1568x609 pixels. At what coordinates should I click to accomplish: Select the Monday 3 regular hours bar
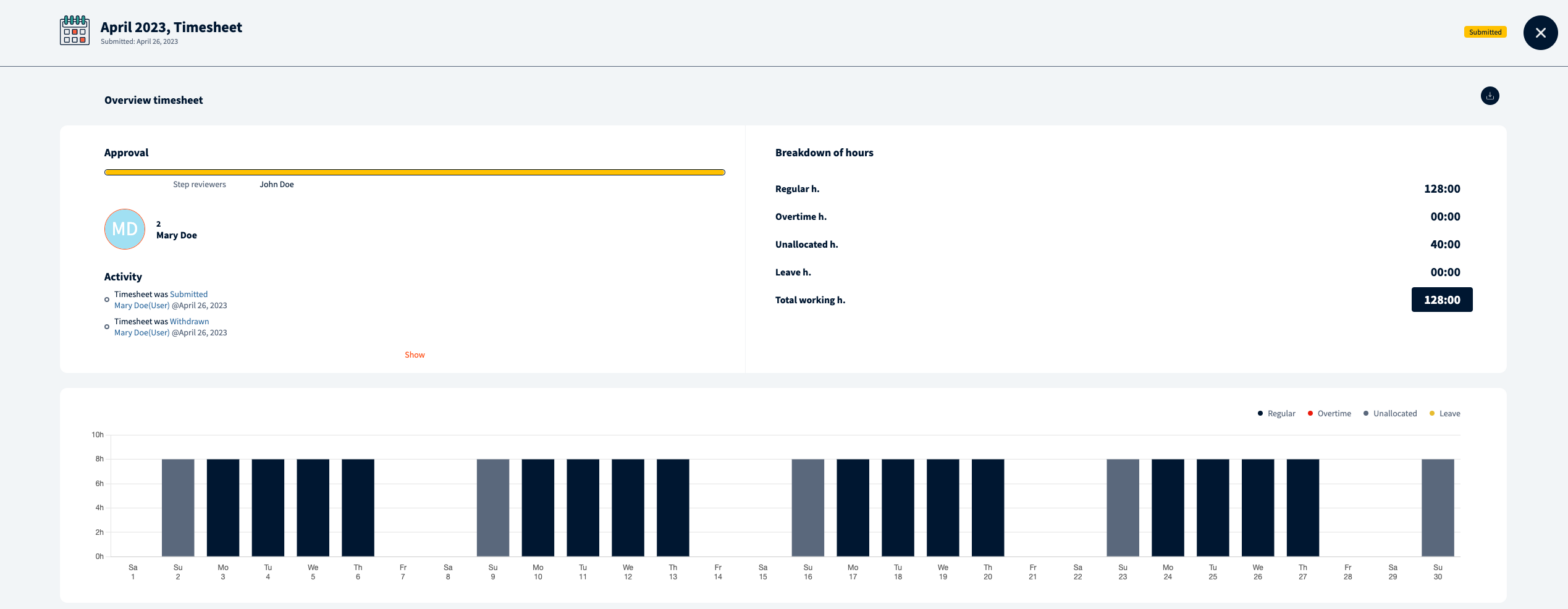[x=223, y=507]
